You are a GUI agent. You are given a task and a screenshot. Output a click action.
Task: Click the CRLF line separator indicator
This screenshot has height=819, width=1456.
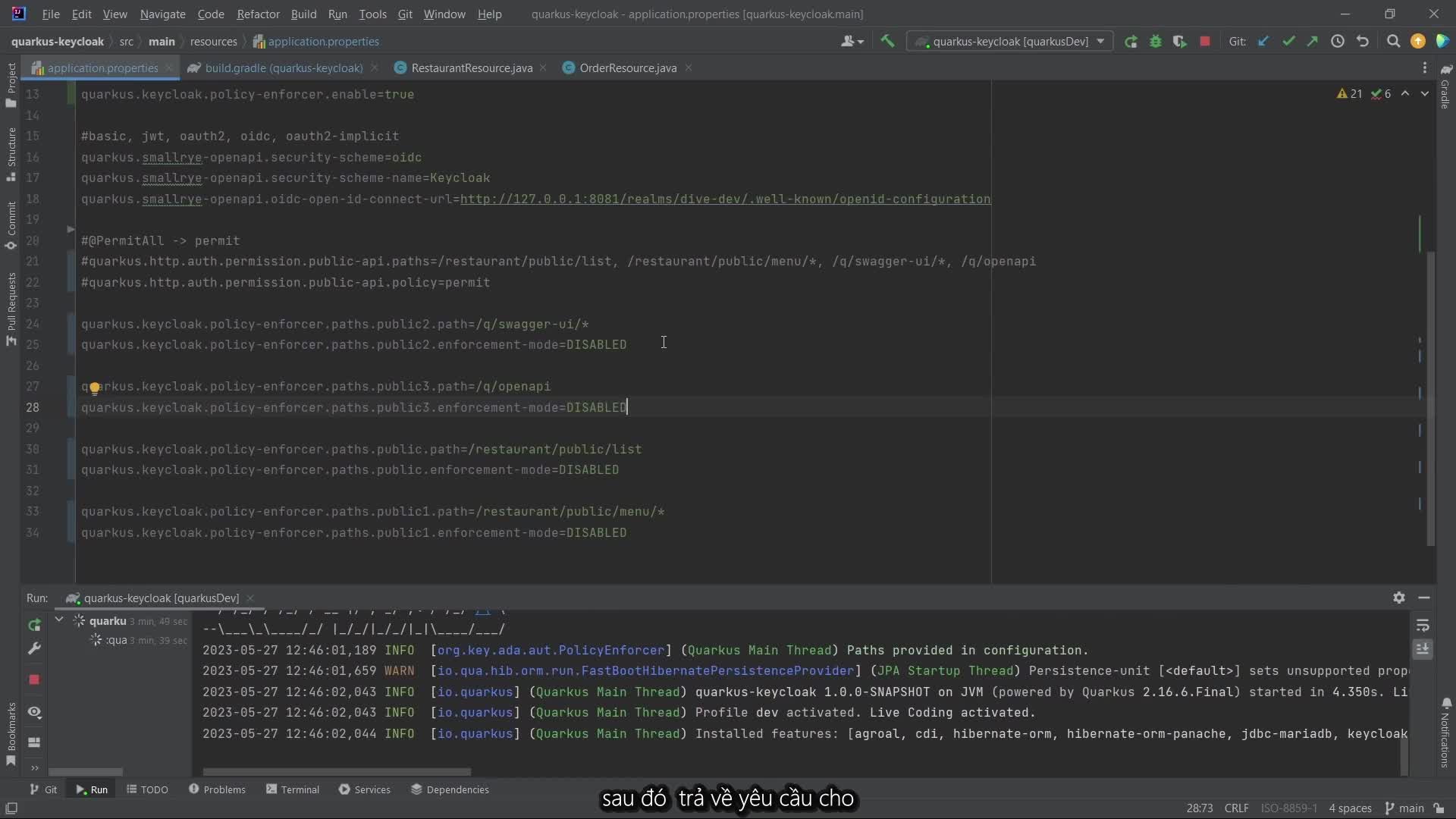coord(1236,808)
